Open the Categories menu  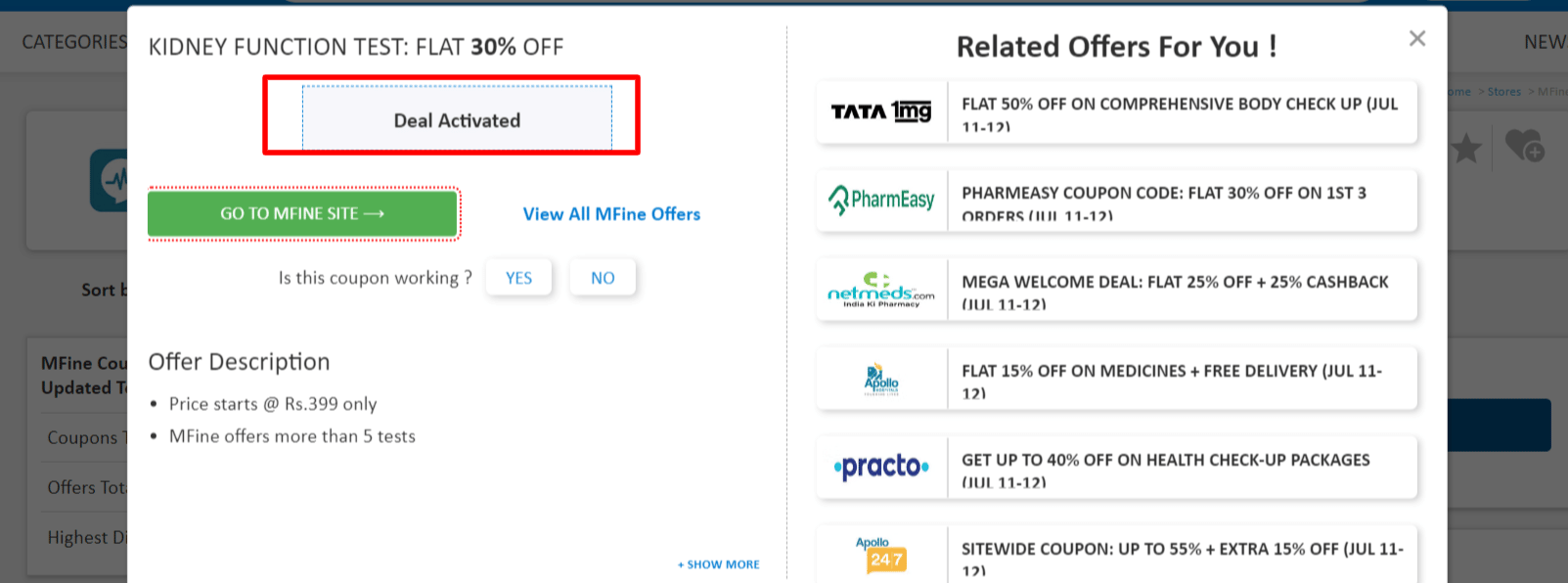74,42
